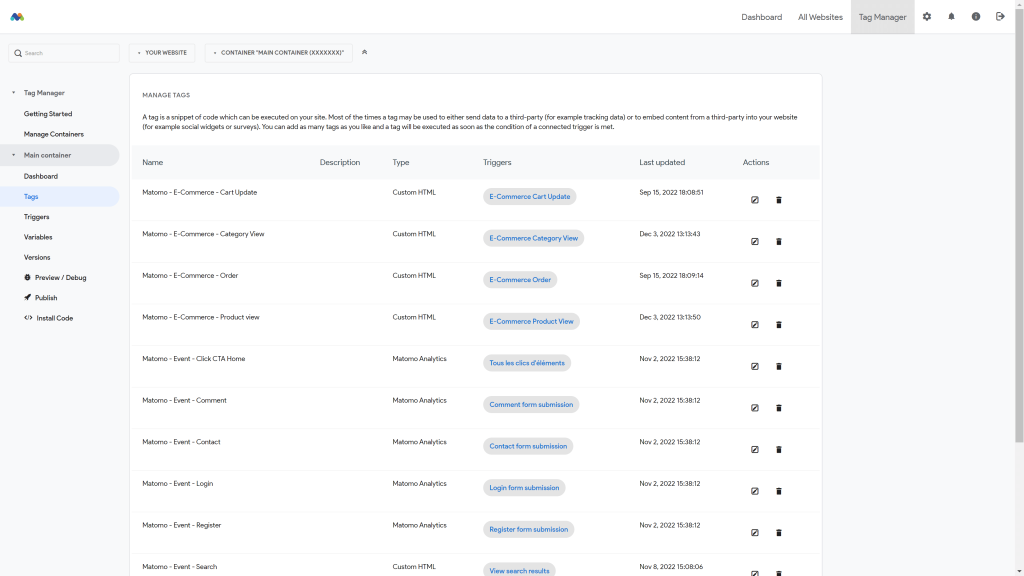Click the Matomo logo

[17, 17]
